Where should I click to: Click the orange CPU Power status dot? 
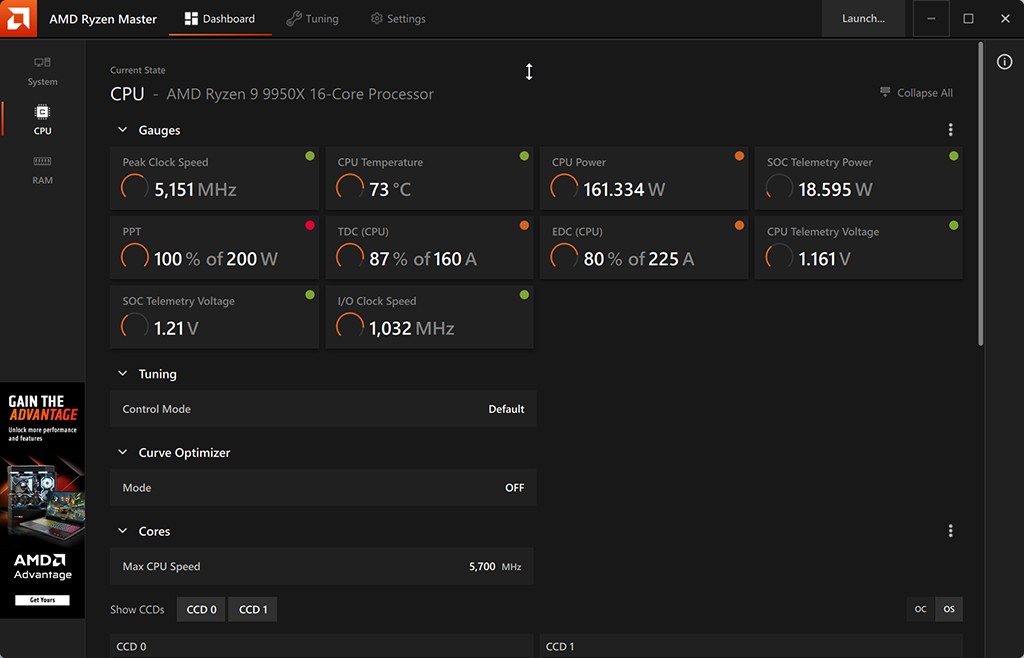click(x=739, y=156)
